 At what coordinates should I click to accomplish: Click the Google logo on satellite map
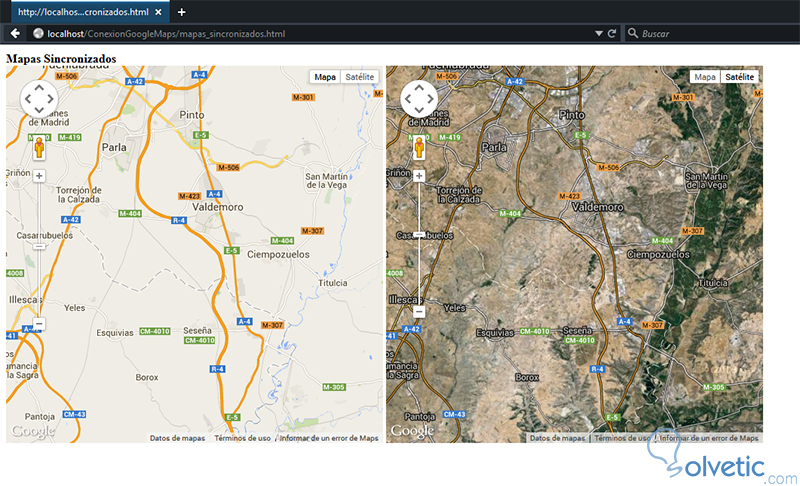413,431
